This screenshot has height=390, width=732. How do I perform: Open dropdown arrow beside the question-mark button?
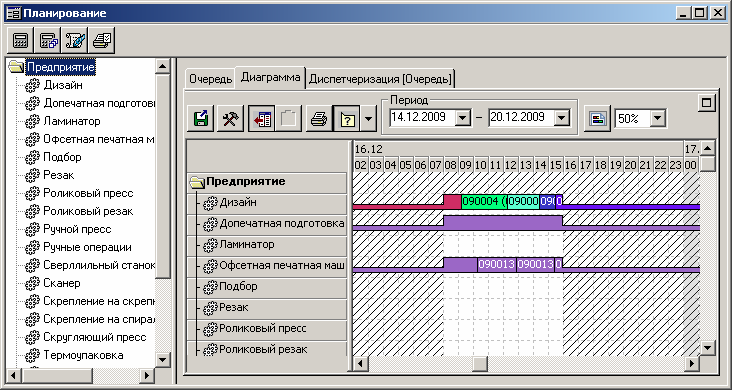coord(368,118)
